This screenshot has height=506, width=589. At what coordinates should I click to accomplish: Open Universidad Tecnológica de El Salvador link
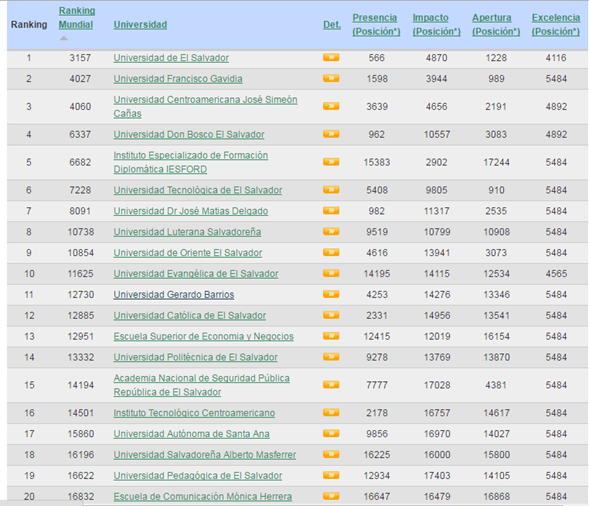coord(198,190)
